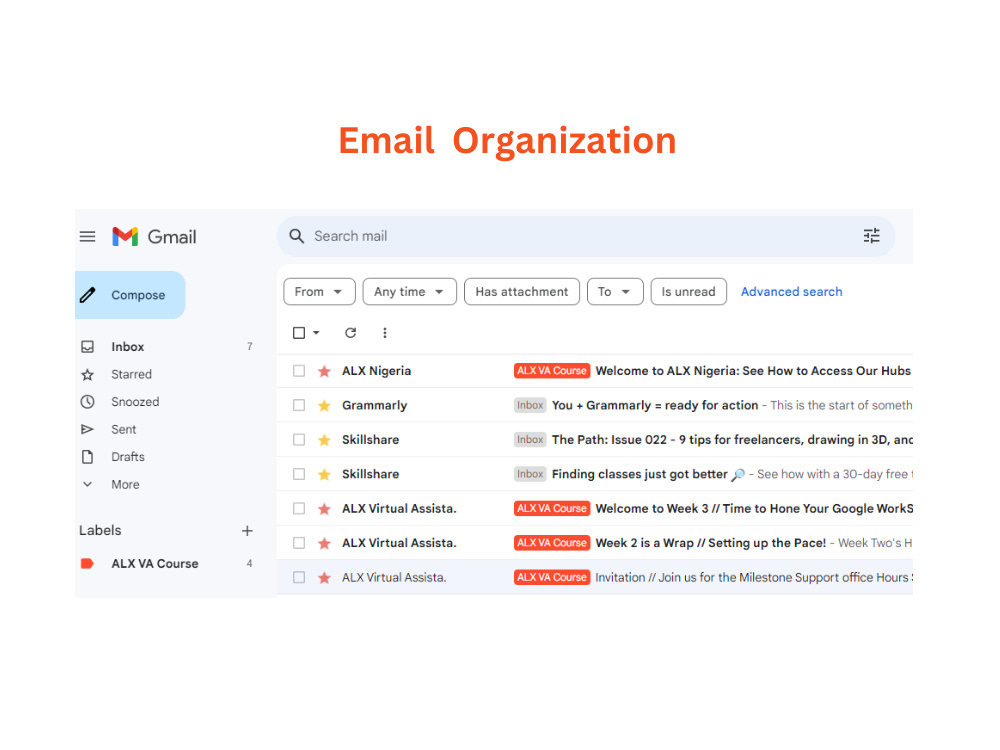Check The Path: Issue 022 email checkbox
This screenshot has height=750, width=1000.
(298, 439)
